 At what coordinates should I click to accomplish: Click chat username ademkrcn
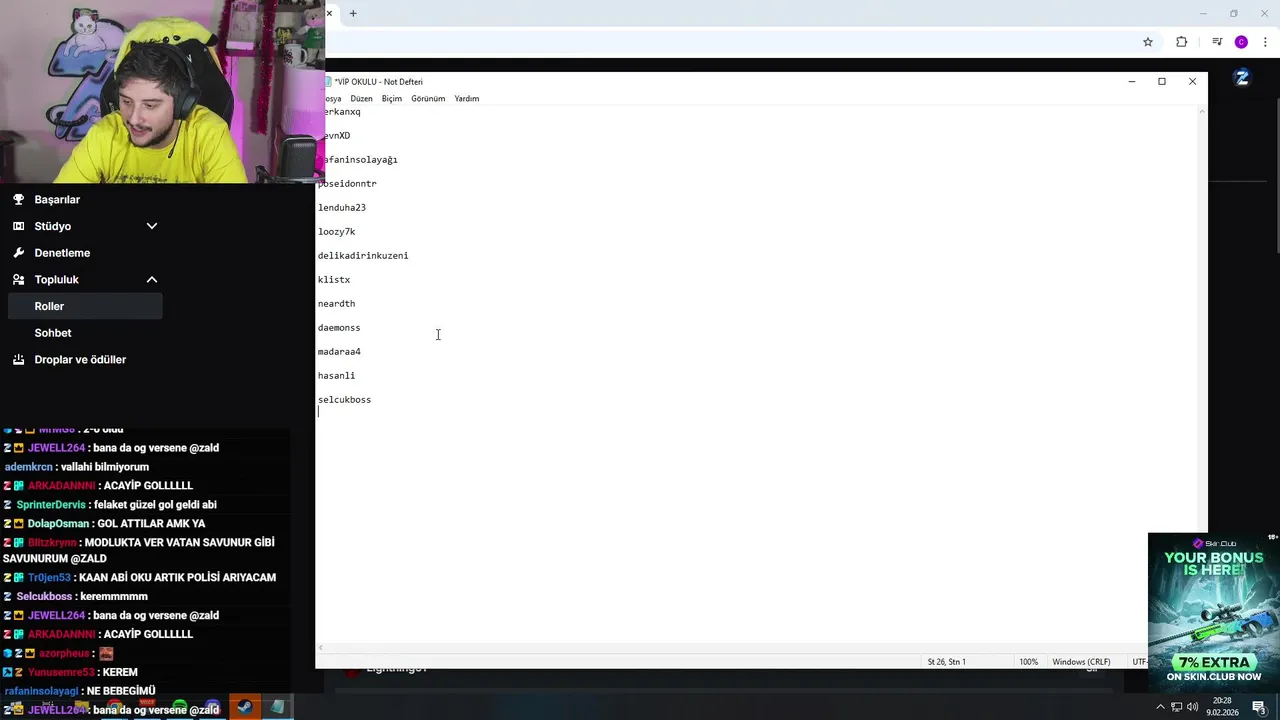[28, 467]
